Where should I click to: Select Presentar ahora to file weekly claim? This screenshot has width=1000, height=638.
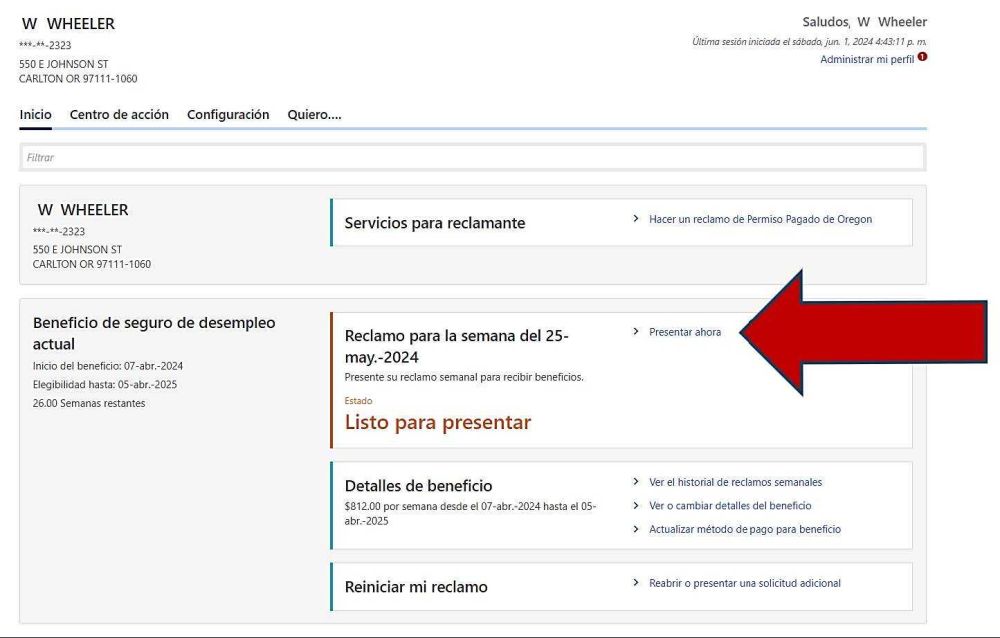pyautogui.click(x=685, y=332)
